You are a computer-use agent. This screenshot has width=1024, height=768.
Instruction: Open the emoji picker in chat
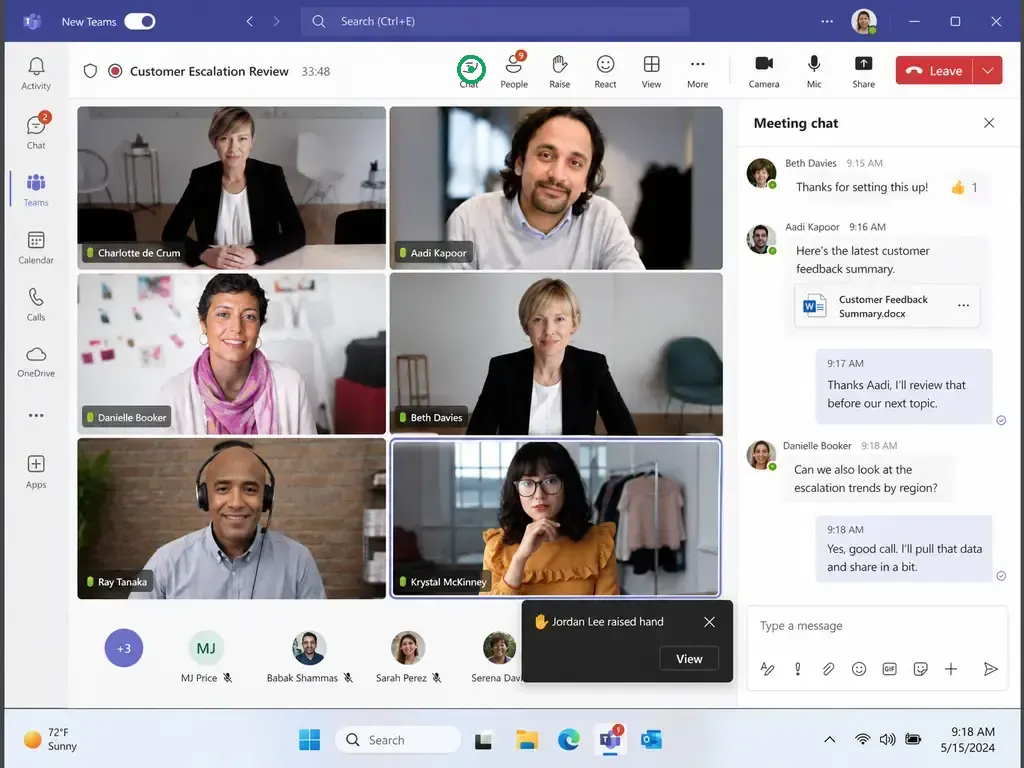pyautogui.click(x=859, y=669)
